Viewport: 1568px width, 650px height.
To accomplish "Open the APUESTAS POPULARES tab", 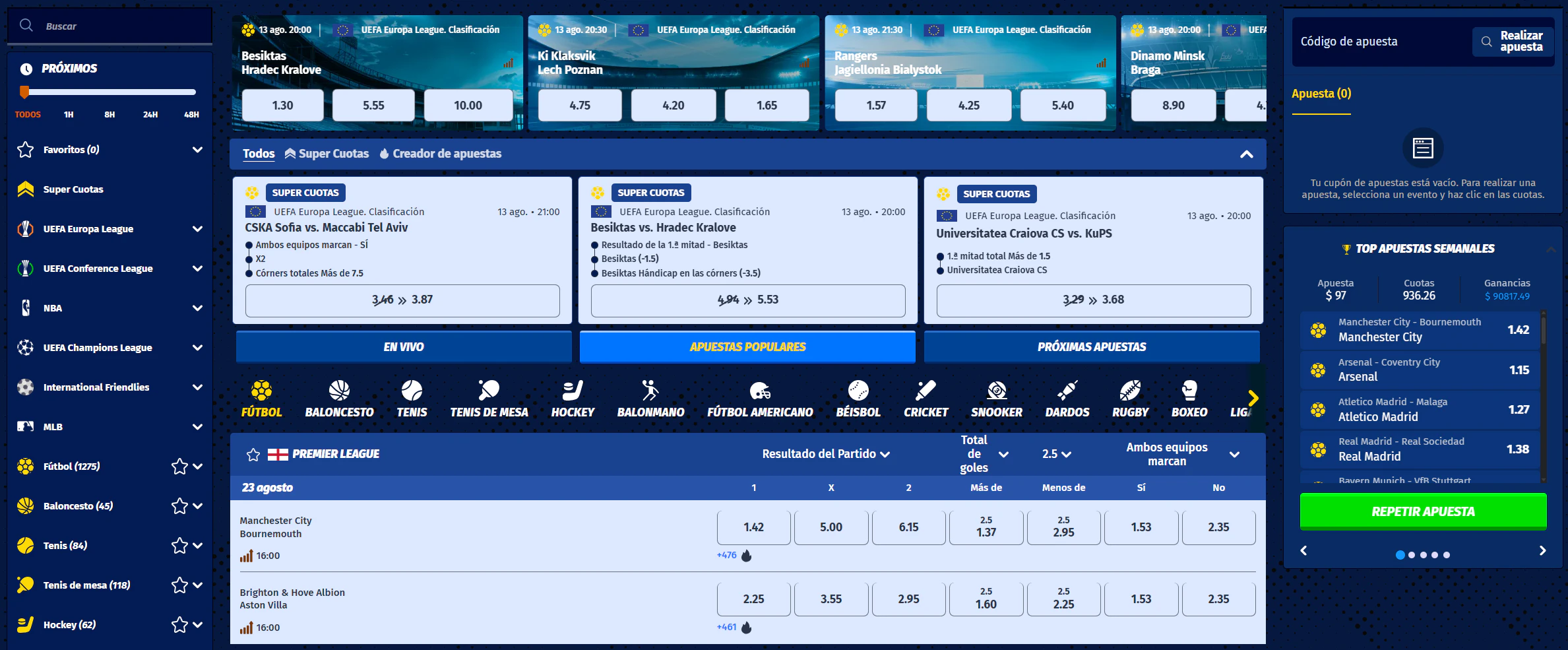I will pyautogui.click(x=747, y=347).
